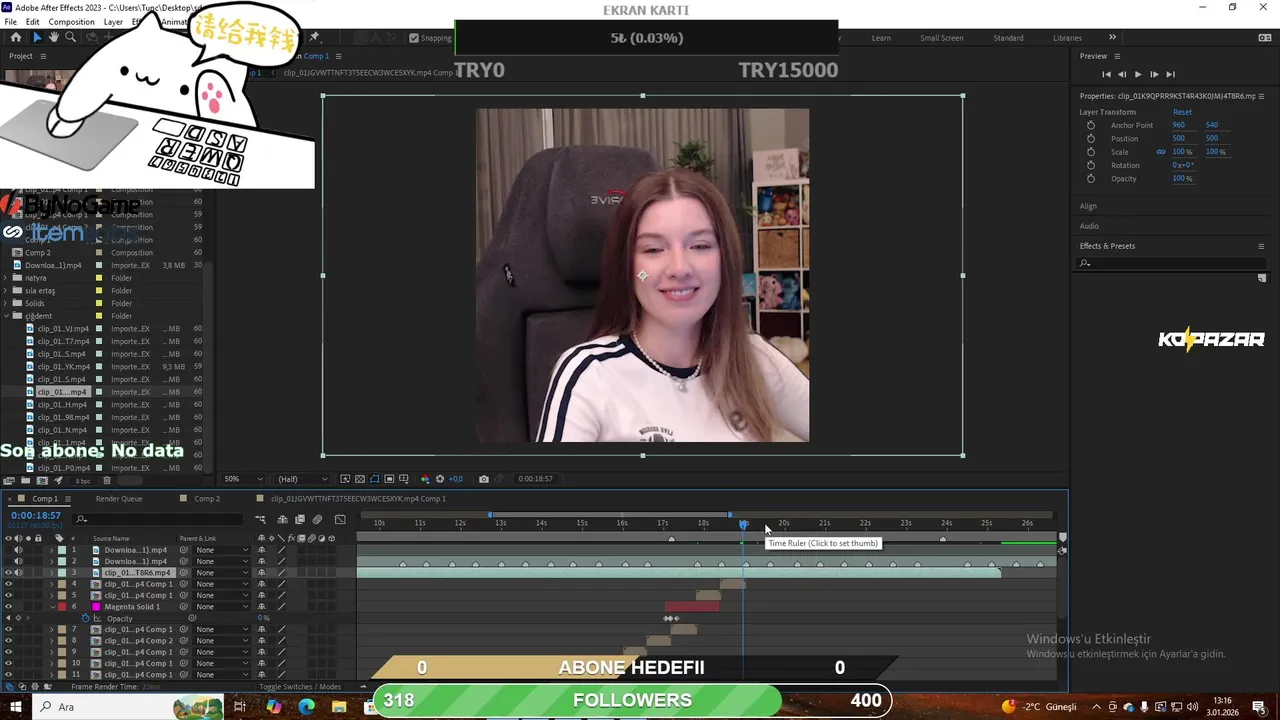Open Parent None dropdown for Magenta Solid 1
This screenshot has height=720, width=1280.
coord(222,607)
